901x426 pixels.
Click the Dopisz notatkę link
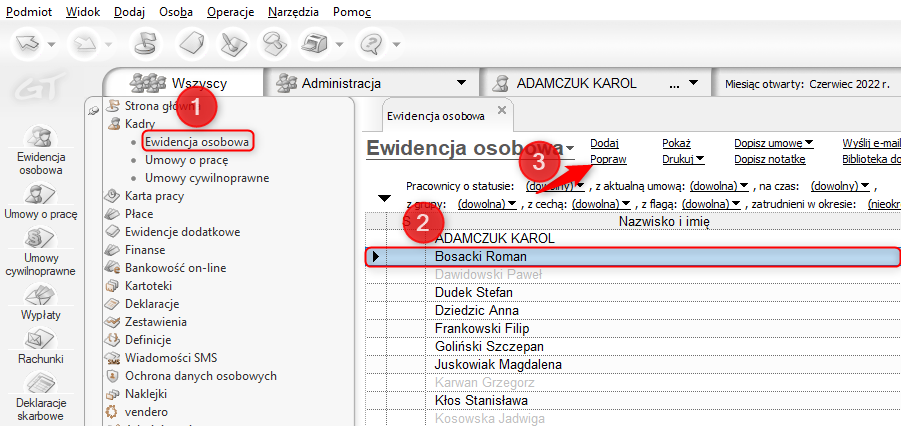(770, 160)
